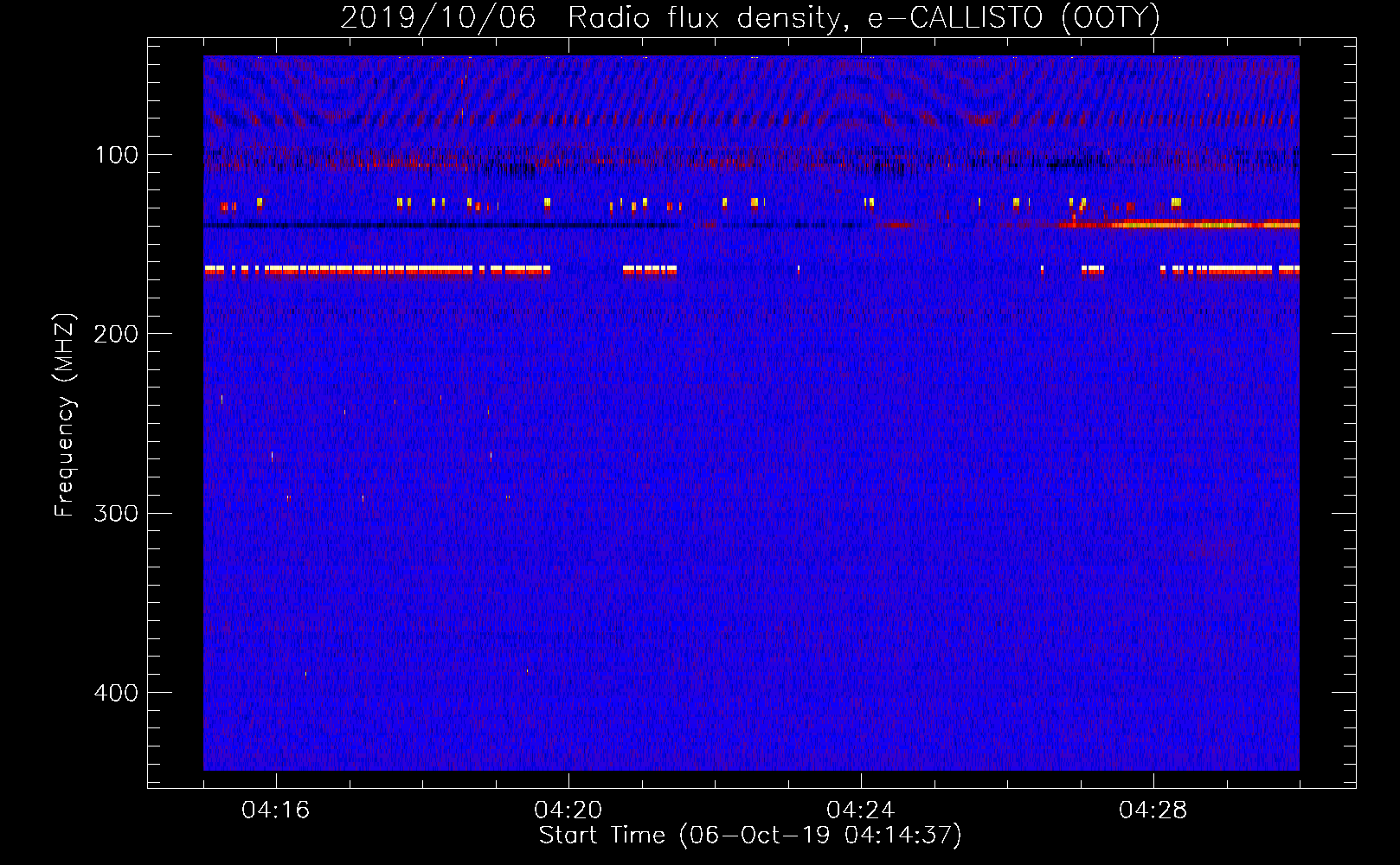
Task: Click the 04:20 time tick label
Action: [x=568, y=811]
